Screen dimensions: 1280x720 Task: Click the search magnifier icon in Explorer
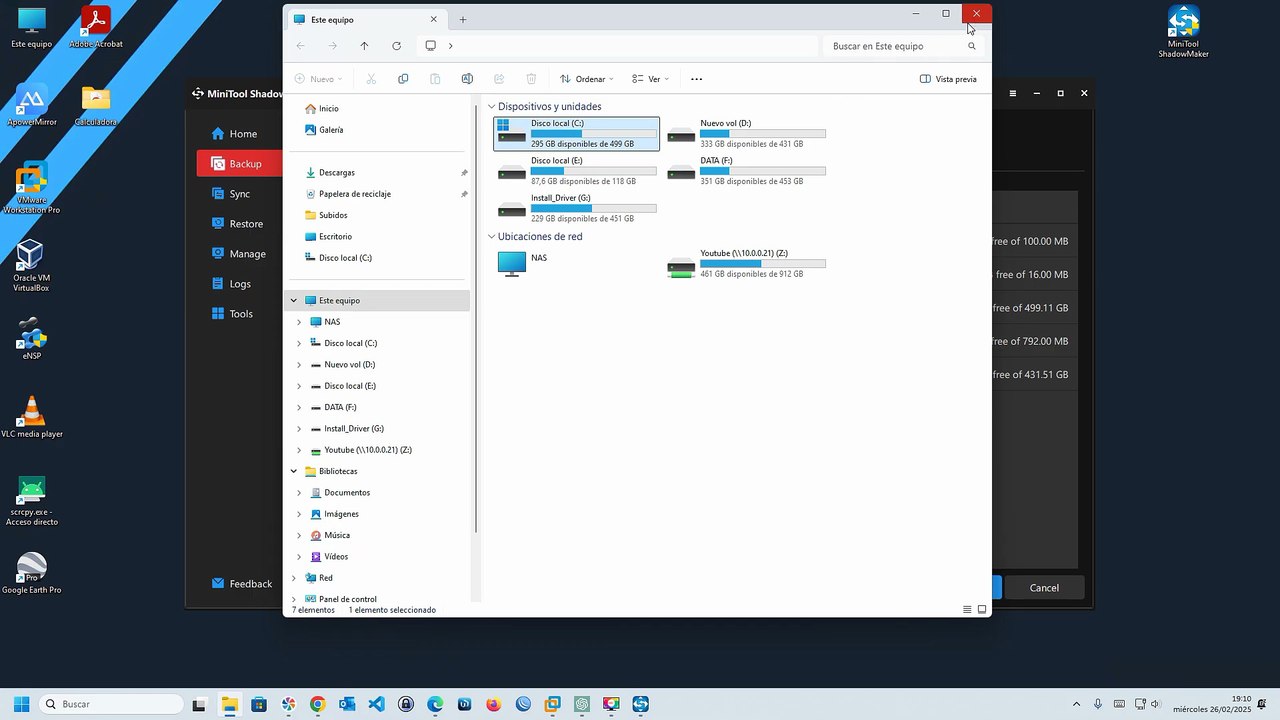[x=972, y=46]
